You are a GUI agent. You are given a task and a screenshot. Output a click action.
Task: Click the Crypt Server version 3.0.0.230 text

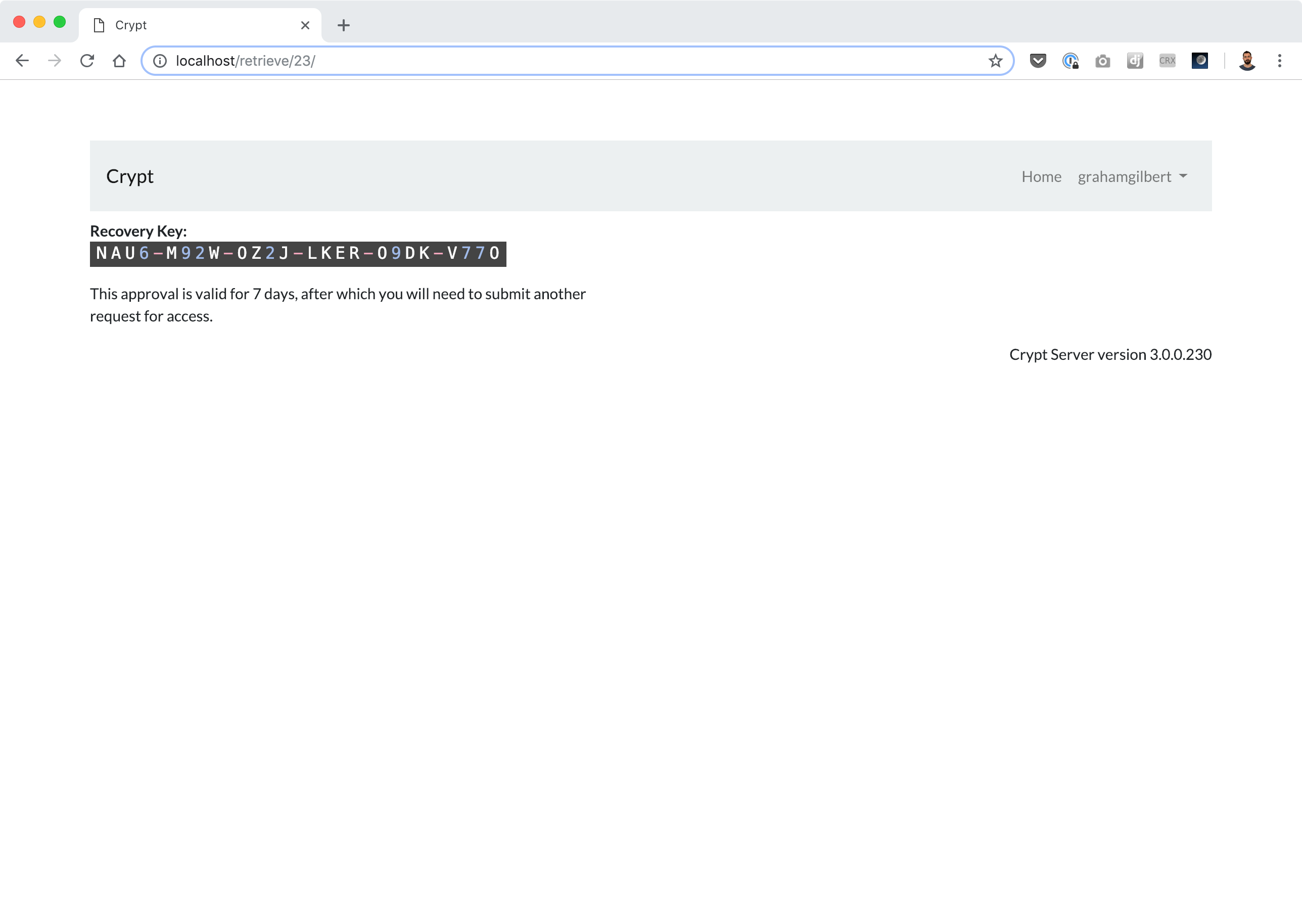1110,354
